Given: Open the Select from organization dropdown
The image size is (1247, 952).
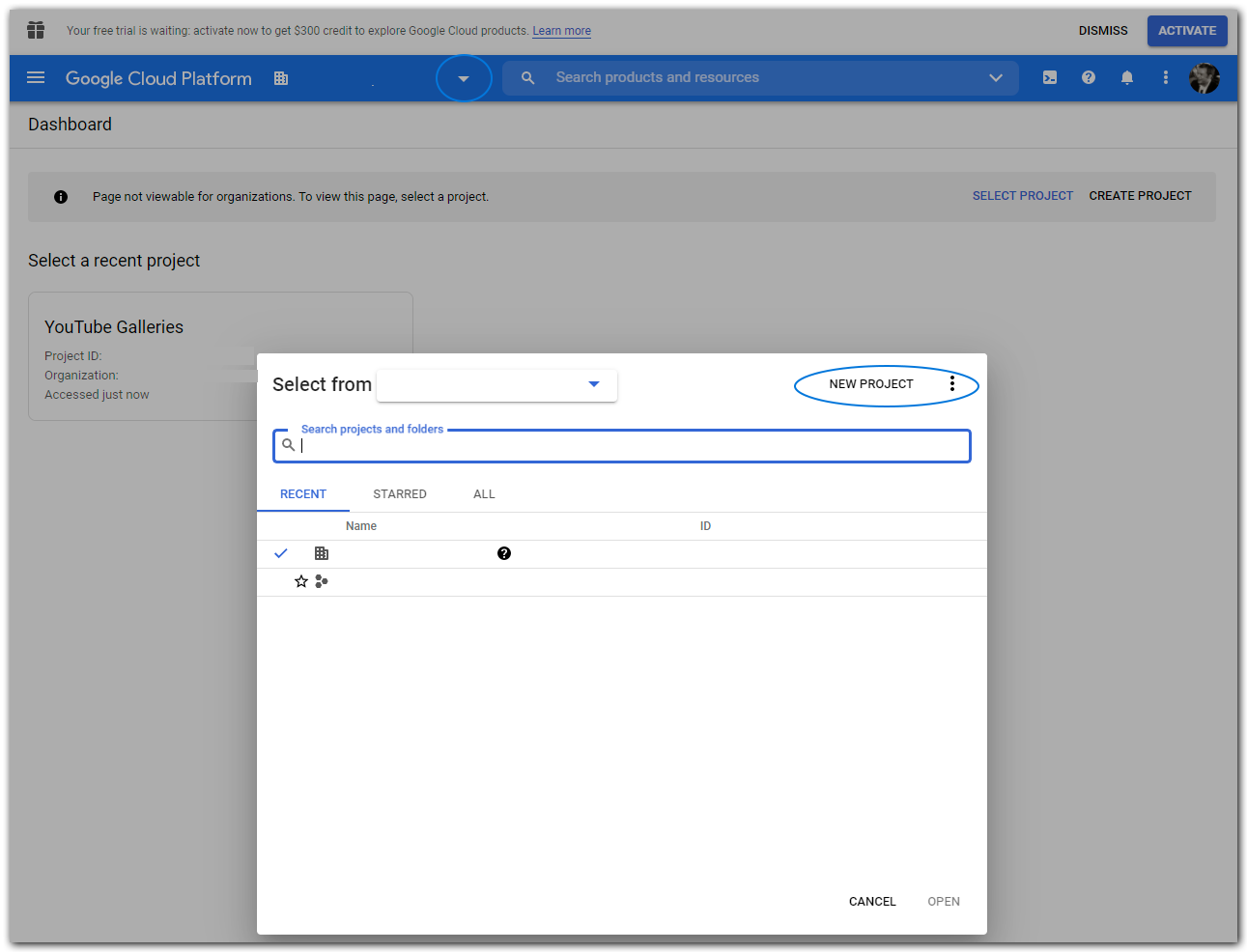Looking at the screenshot, I should tap(496, 384).
